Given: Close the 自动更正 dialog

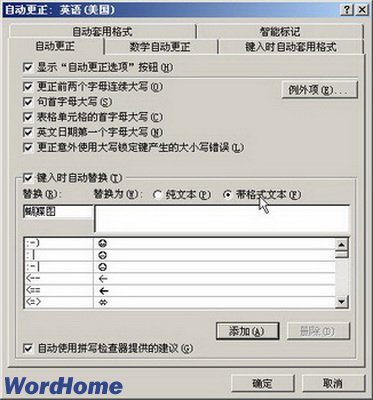Looking at the screenshot, I should coord(362,10).
